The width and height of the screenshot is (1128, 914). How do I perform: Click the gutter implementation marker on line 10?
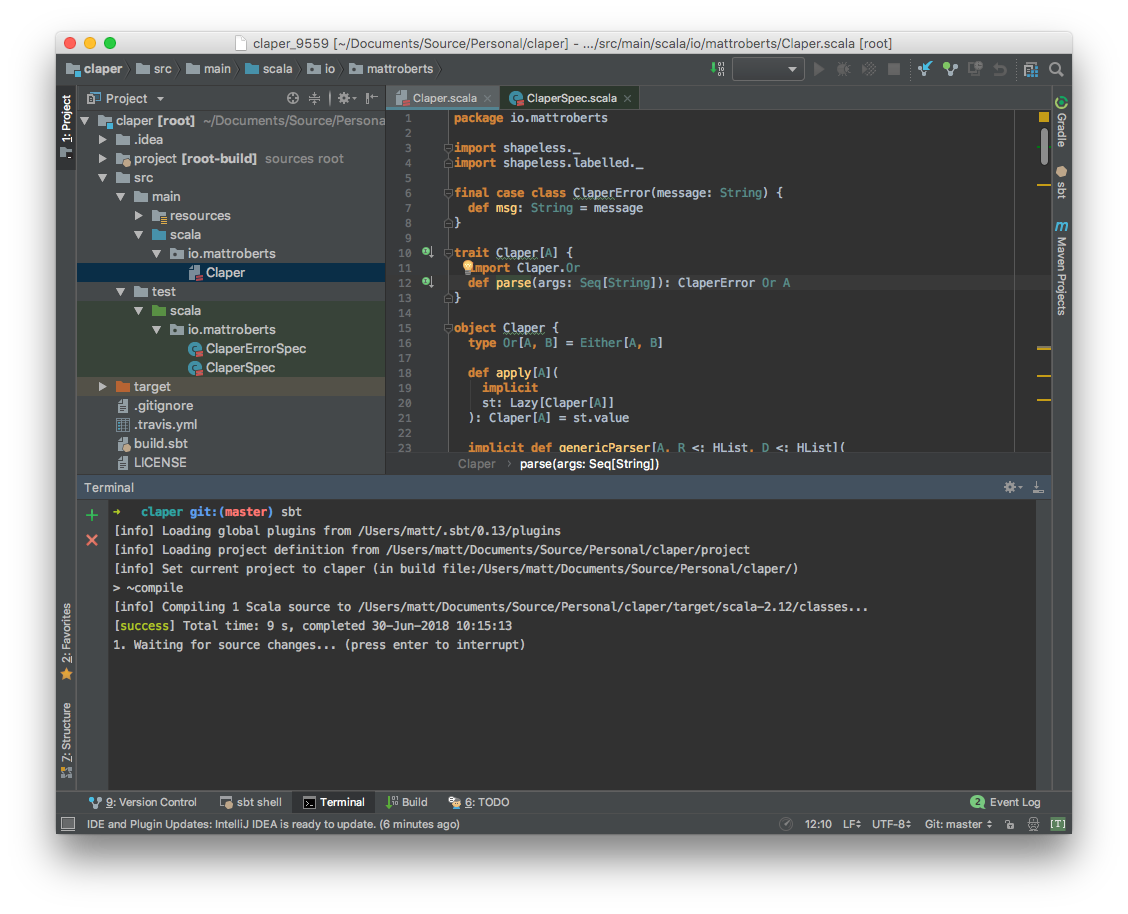pos(427,252)
